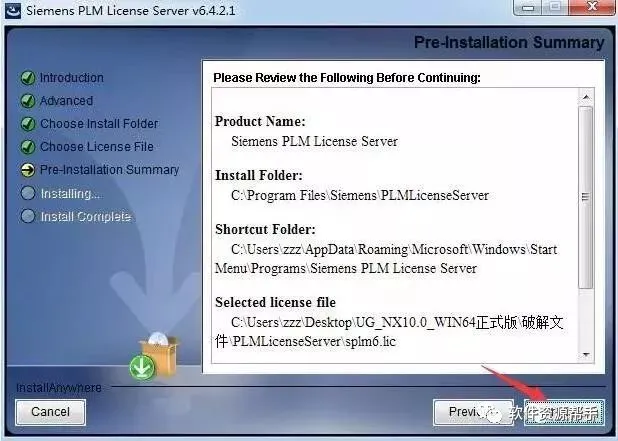618x441 pixels.
Task: Click the Siemens PLM title bar icon
Action: pyautogui.click(x=13, y=9)
